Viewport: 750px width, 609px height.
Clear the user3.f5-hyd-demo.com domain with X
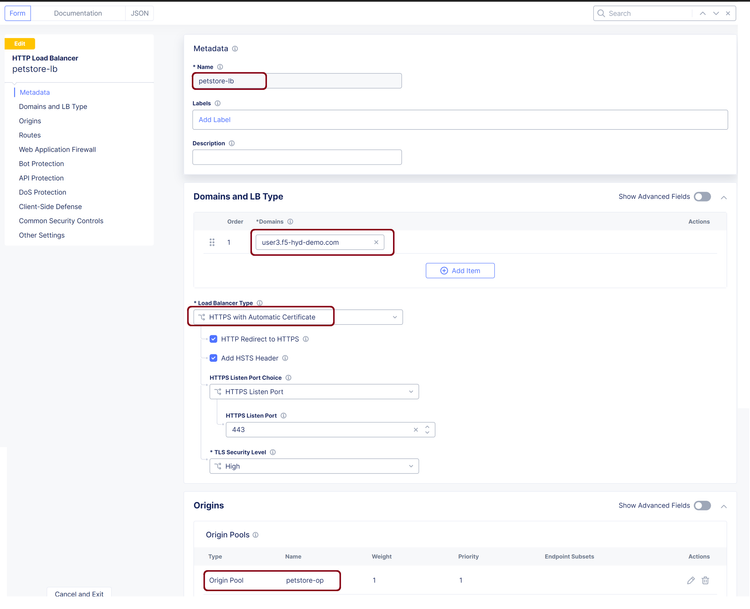[377, 243]
